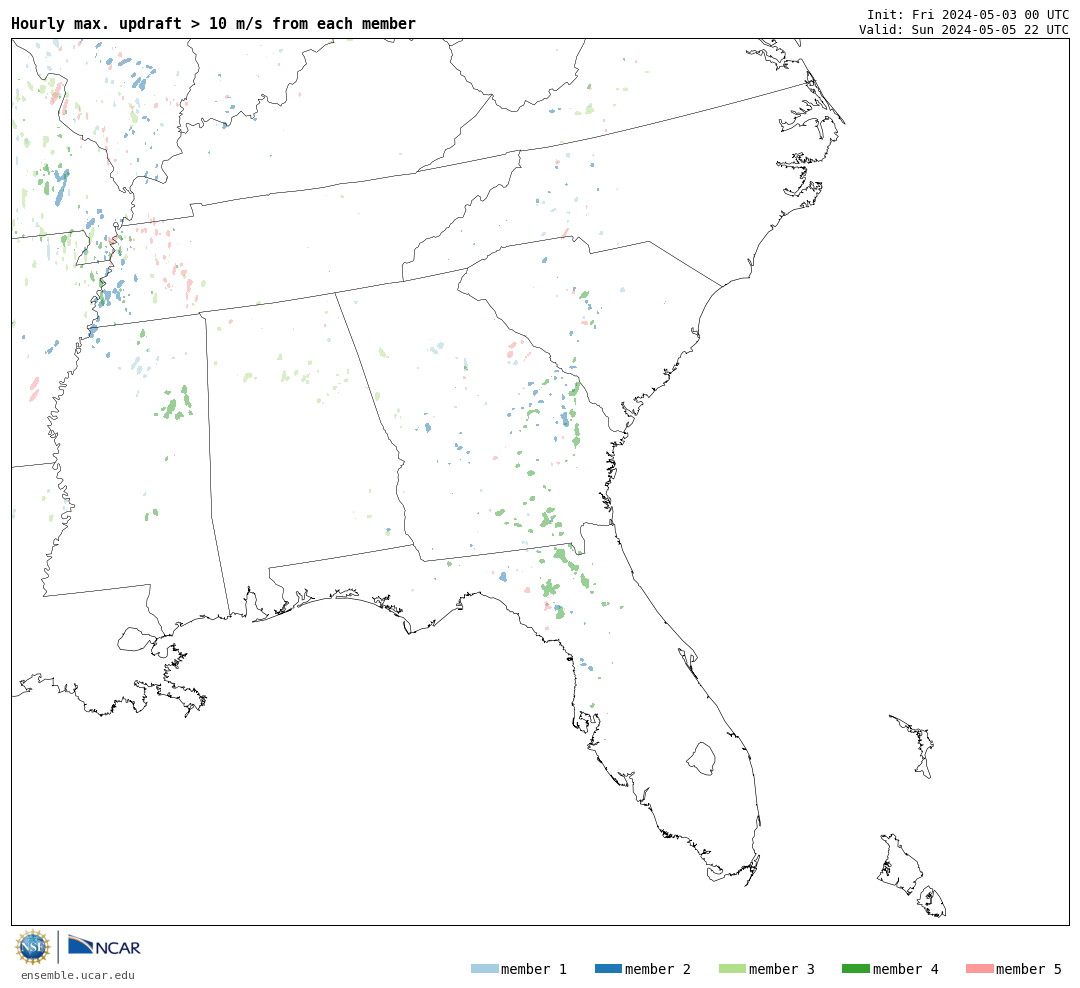The height and width of the screenshot is (988, 1080).
Task: Click the 'Hourly max. updraft' title text
Action: click(214, 23)
